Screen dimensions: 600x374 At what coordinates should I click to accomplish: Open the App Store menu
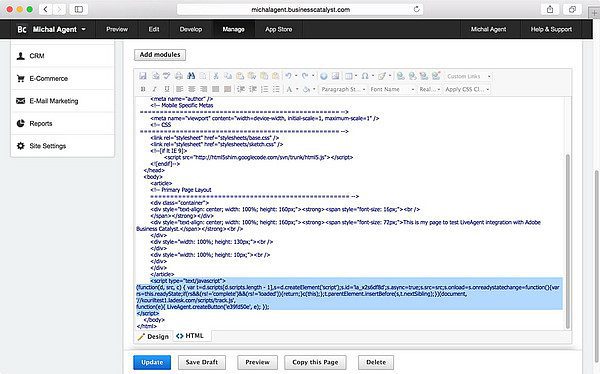click(279, 29)
